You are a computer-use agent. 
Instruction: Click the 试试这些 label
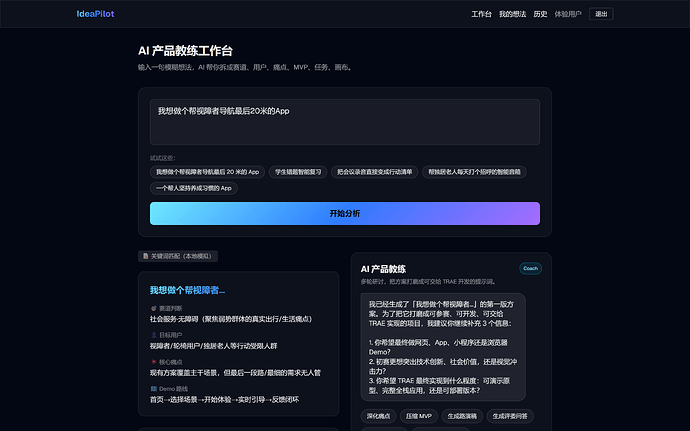pyautogui.click(x=162, y=158)
